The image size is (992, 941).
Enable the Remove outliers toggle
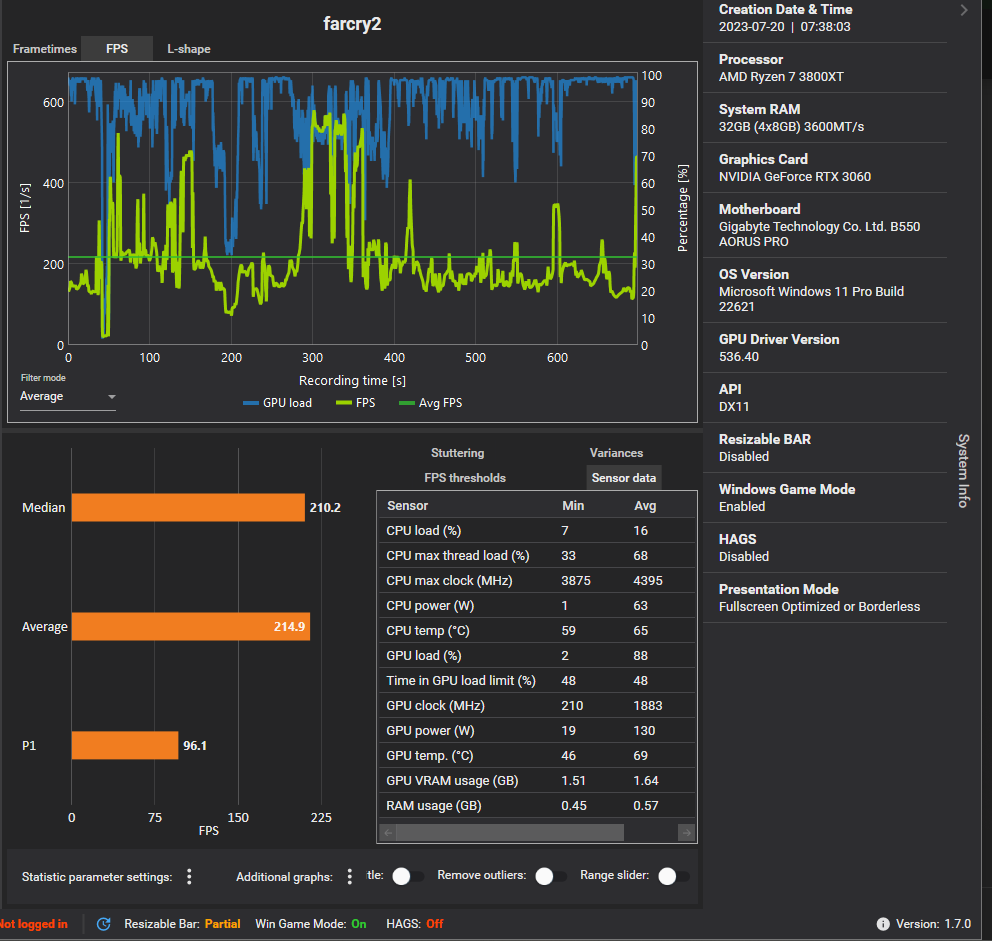550,876
